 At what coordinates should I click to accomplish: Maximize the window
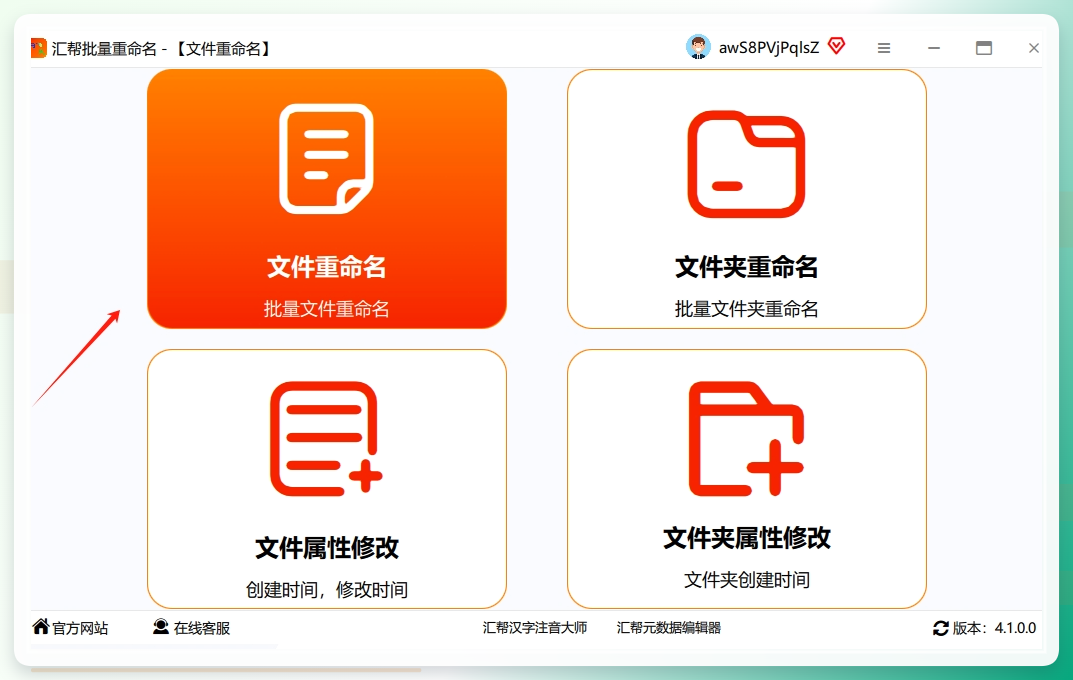(984, 48)
